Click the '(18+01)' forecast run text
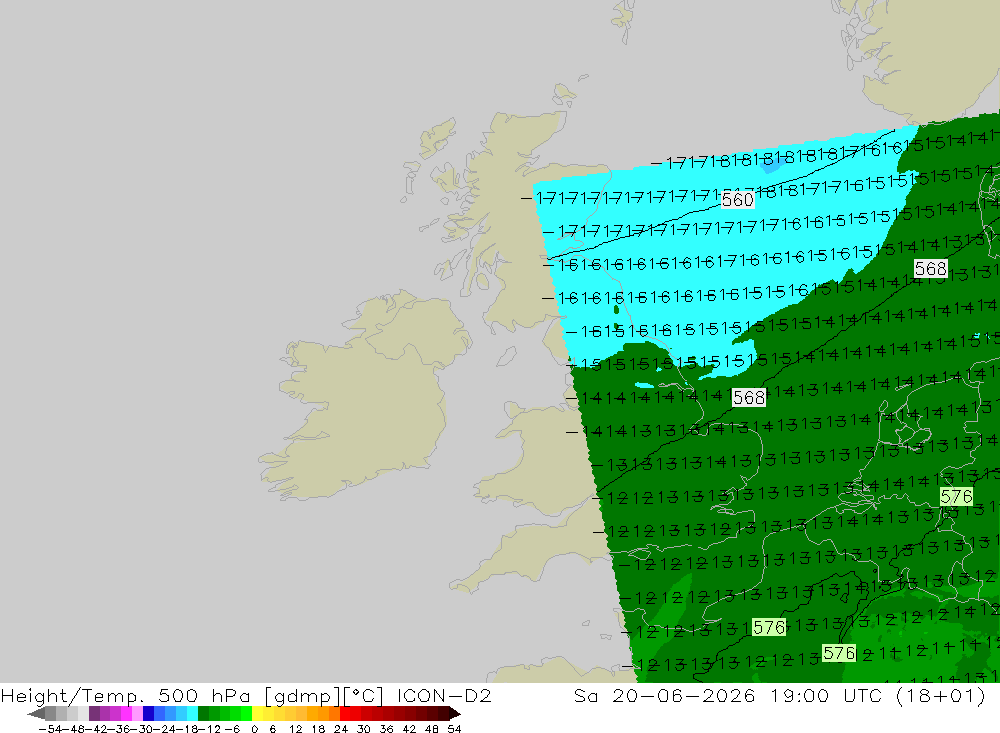The height and width of the screenshot is (733, 1000). tap(941, 695)
